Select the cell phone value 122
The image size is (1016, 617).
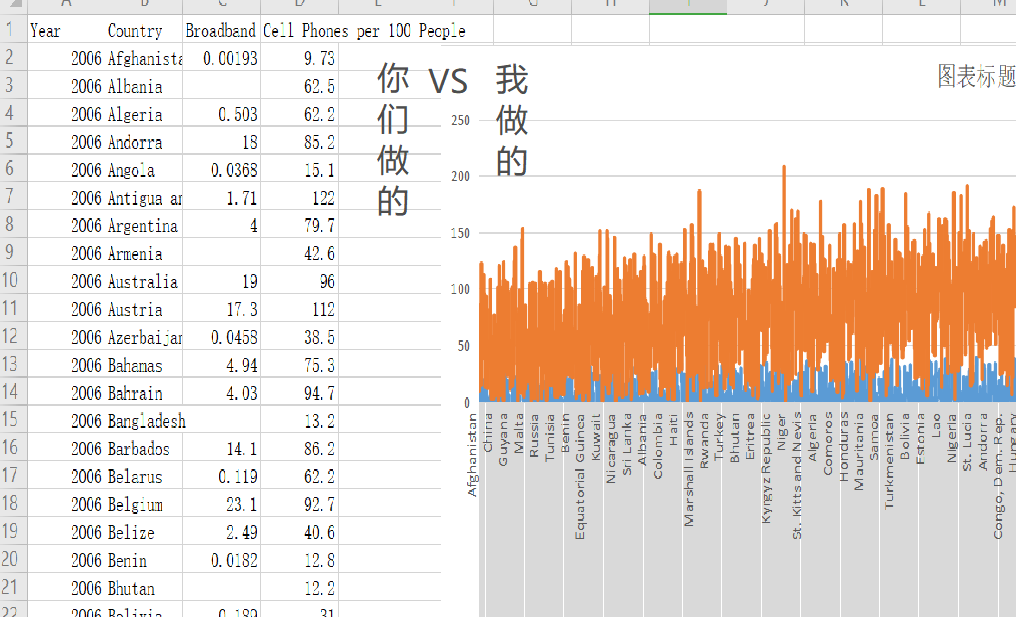pos(299,198)
